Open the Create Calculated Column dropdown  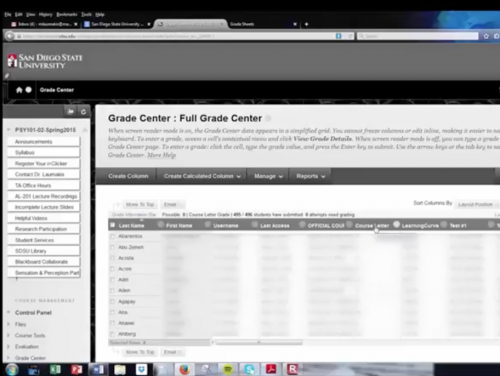tap(202, 176)
